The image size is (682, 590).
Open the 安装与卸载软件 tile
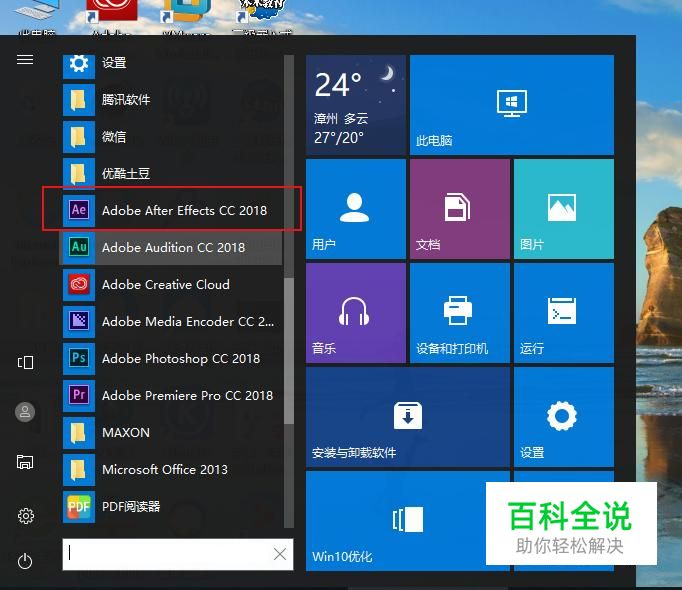click(x=408, y=417)
